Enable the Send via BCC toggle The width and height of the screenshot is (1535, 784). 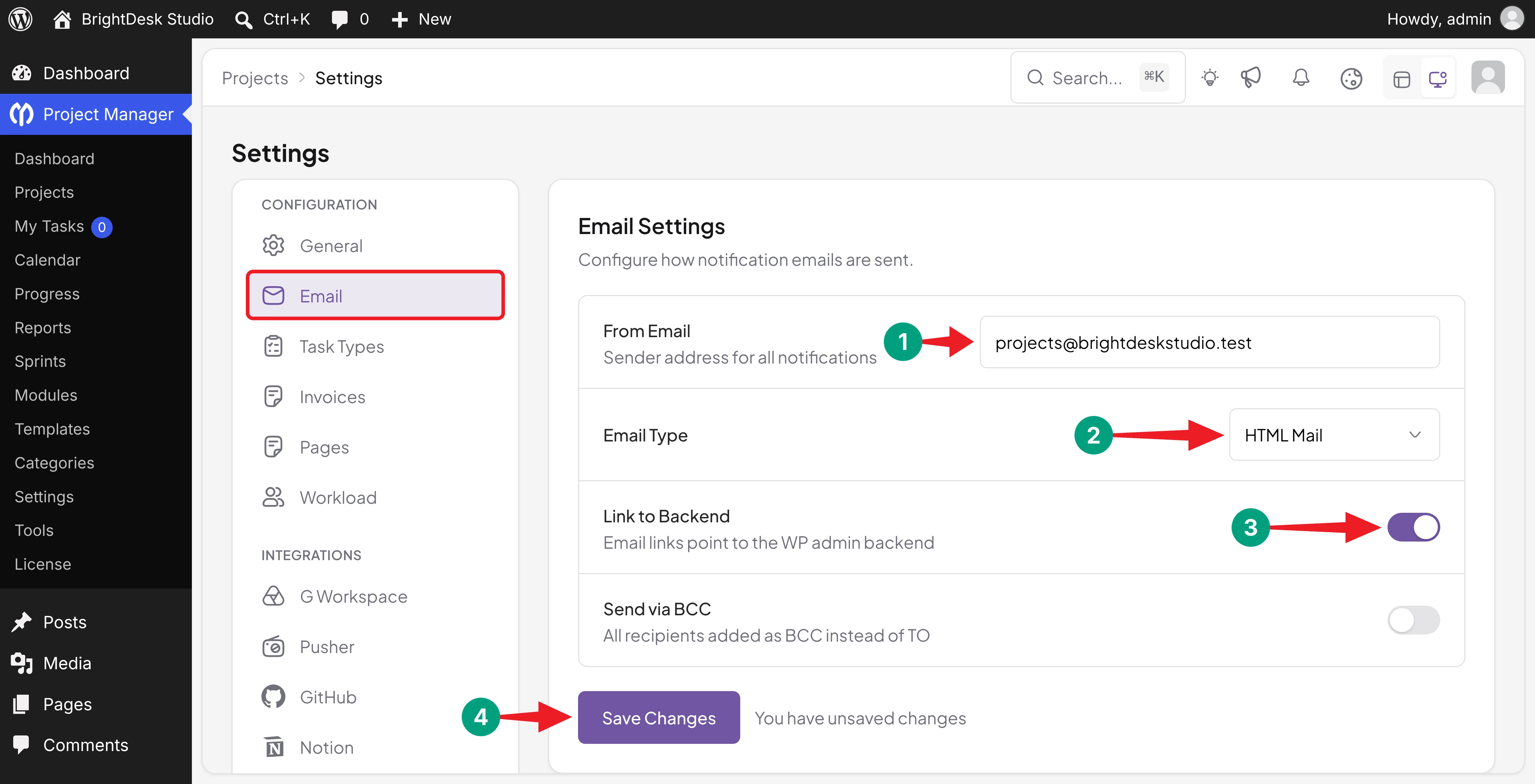coord(1414,620)
